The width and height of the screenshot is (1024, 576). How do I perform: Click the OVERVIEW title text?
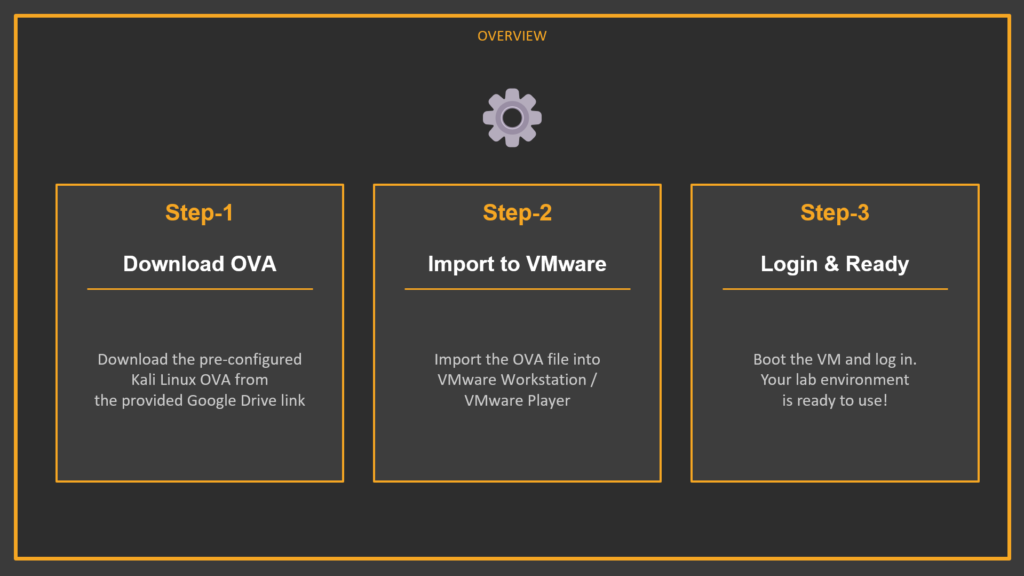[512, 36]
